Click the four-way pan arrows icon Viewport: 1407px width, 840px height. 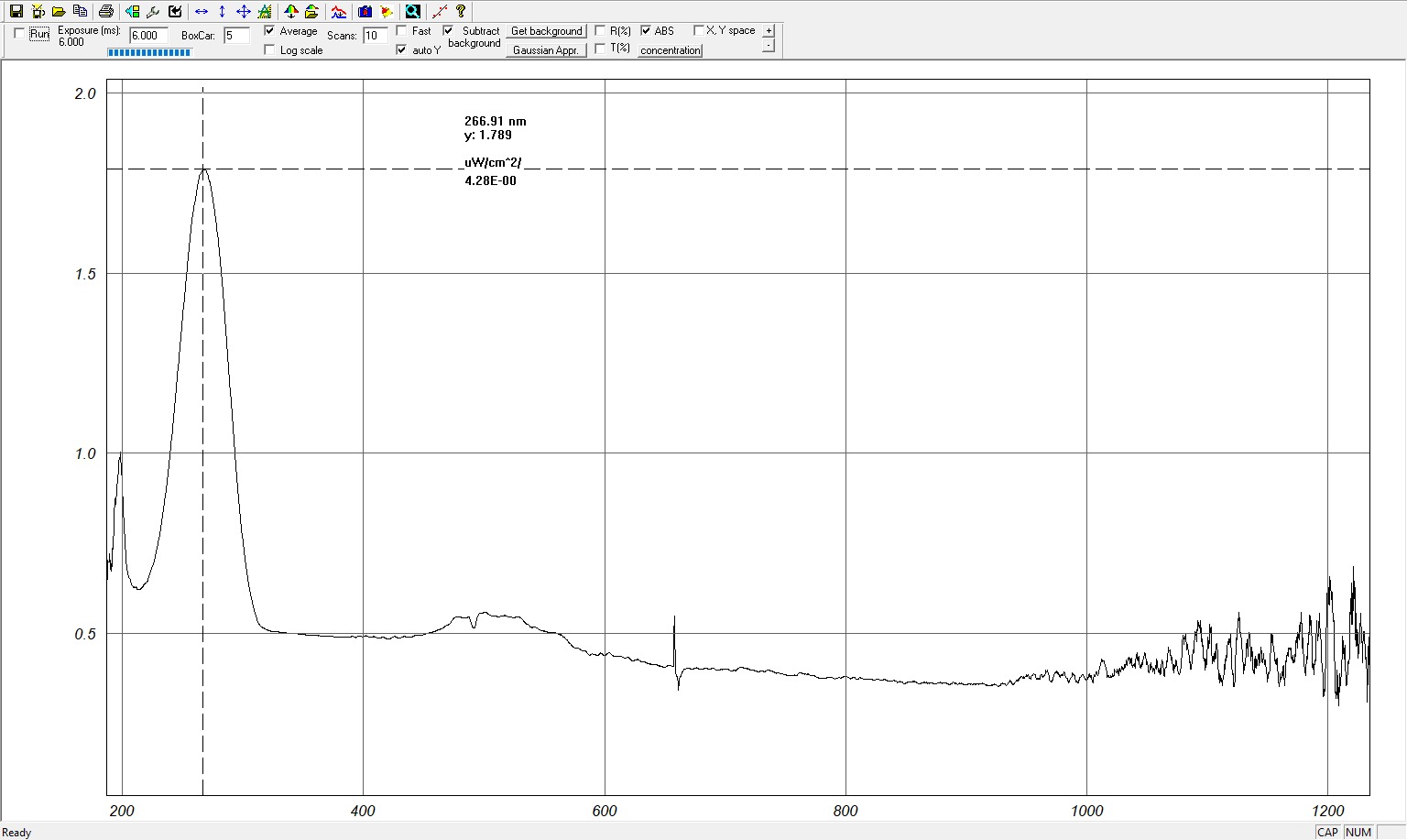243,12
